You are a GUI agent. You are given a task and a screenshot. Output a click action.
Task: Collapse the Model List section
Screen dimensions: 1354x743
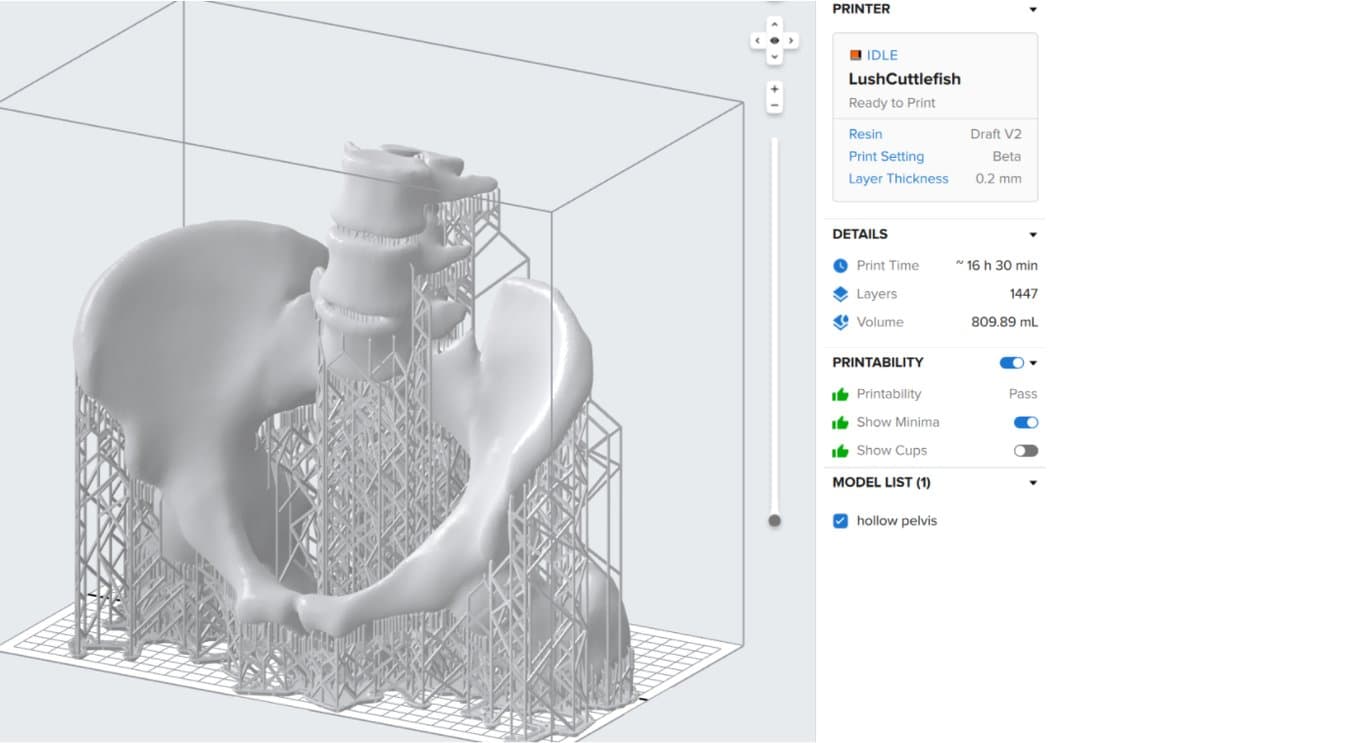point(1033,483)
